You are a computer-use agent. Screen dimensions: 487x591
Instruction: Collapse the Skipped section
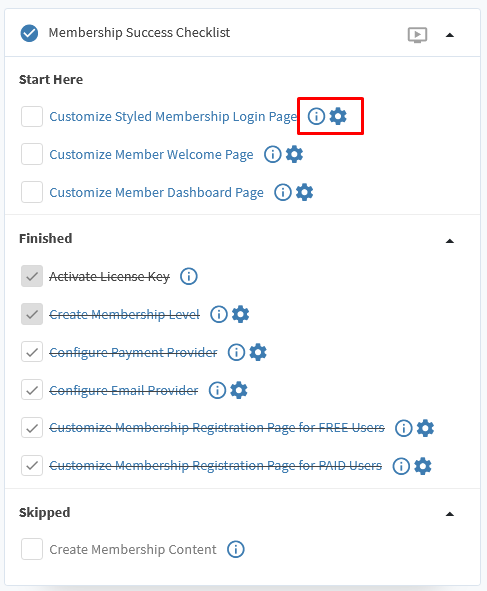pos(450,514)
